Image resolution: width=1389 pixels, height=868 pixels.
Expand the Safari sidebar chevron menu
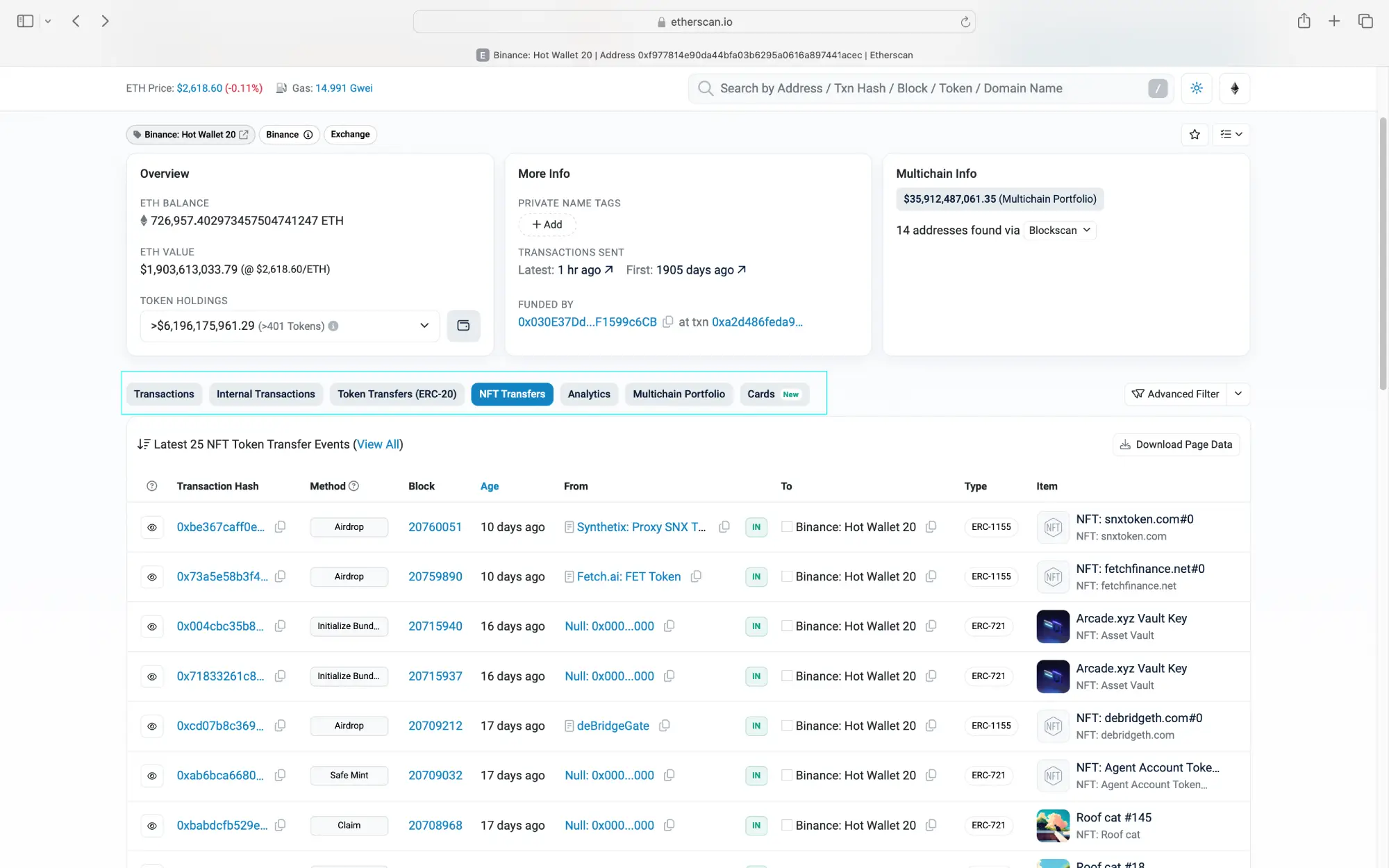pyautogui.click(x=48, y=21)
